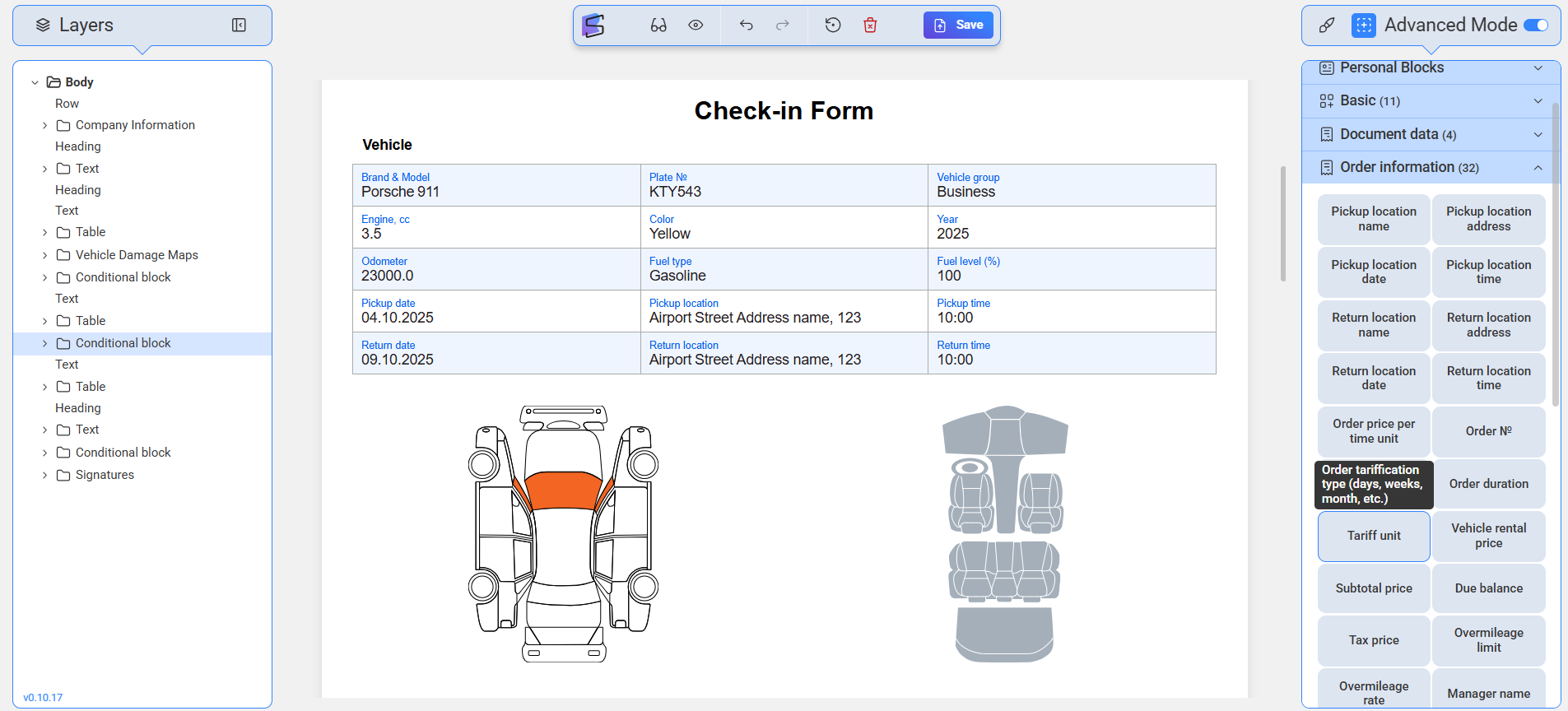Select the Signatures layer
The image size is (1568, 711).
pos(105,475)
